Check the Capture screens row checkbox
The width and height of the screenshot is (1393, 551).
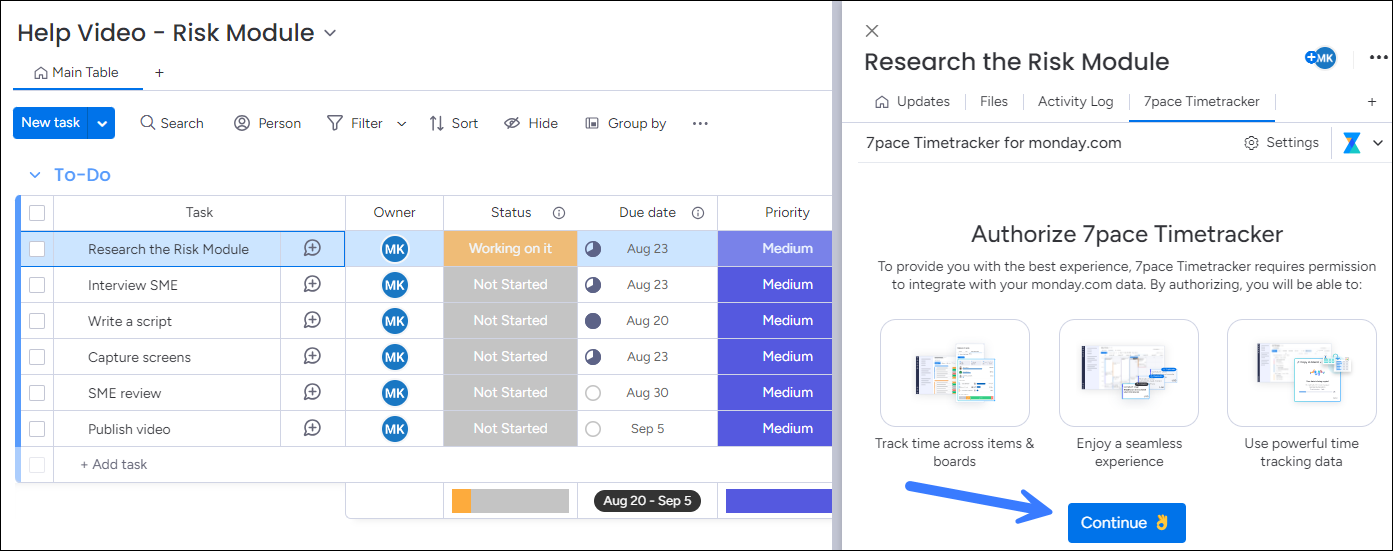(x=37, y=357)
